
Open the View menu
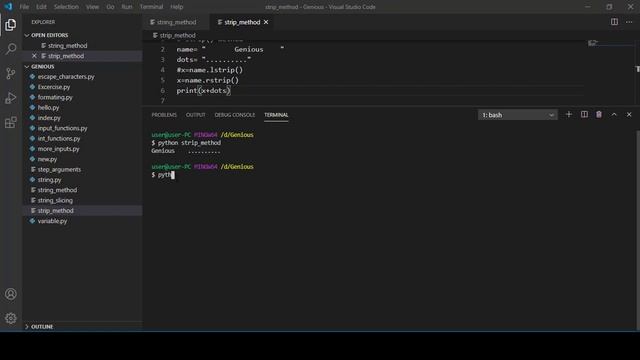[x=92, y=7]
